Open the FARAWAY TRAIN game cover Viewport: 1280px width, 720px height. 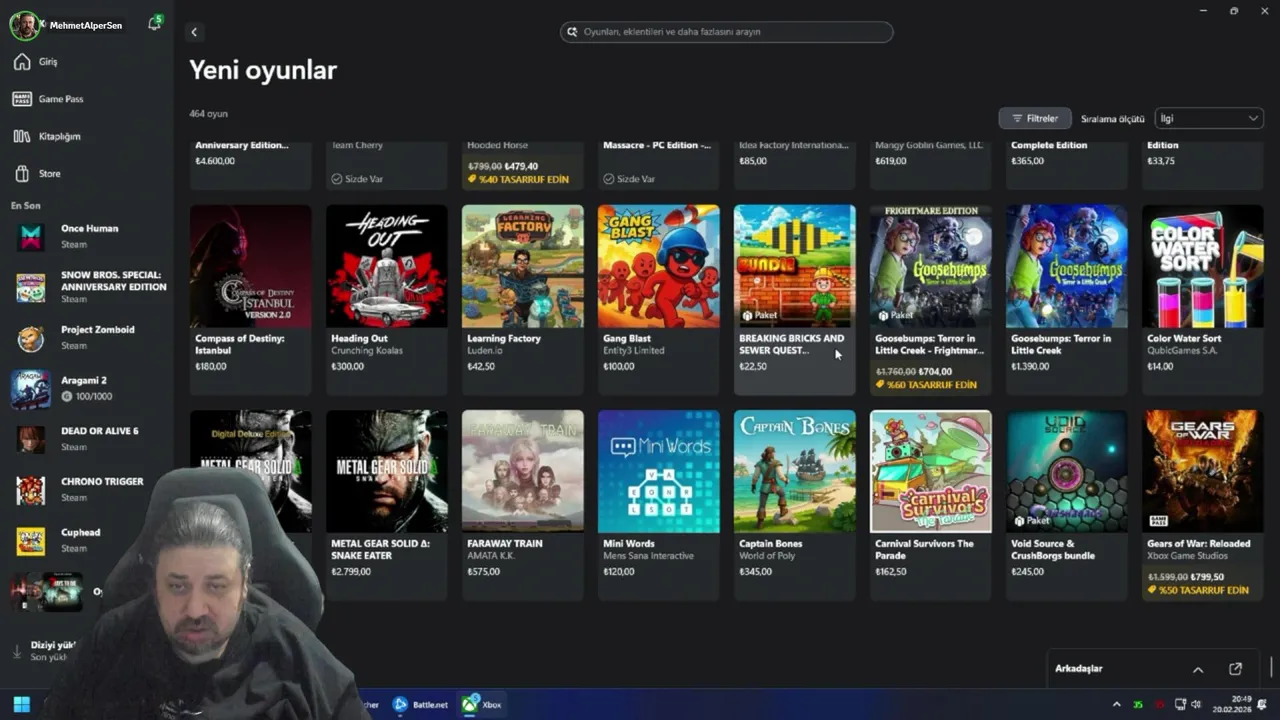coord(522,471)
